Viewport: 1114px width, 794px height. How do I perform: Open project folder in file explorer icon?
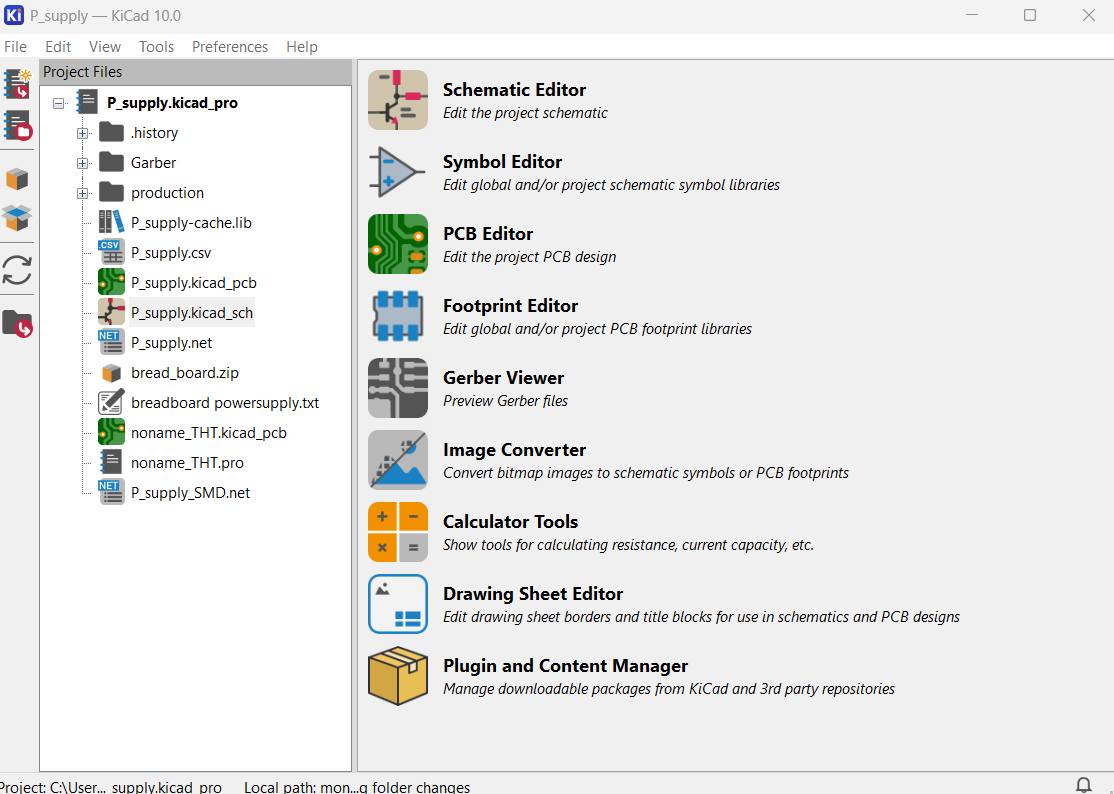(x=17, y=324)
